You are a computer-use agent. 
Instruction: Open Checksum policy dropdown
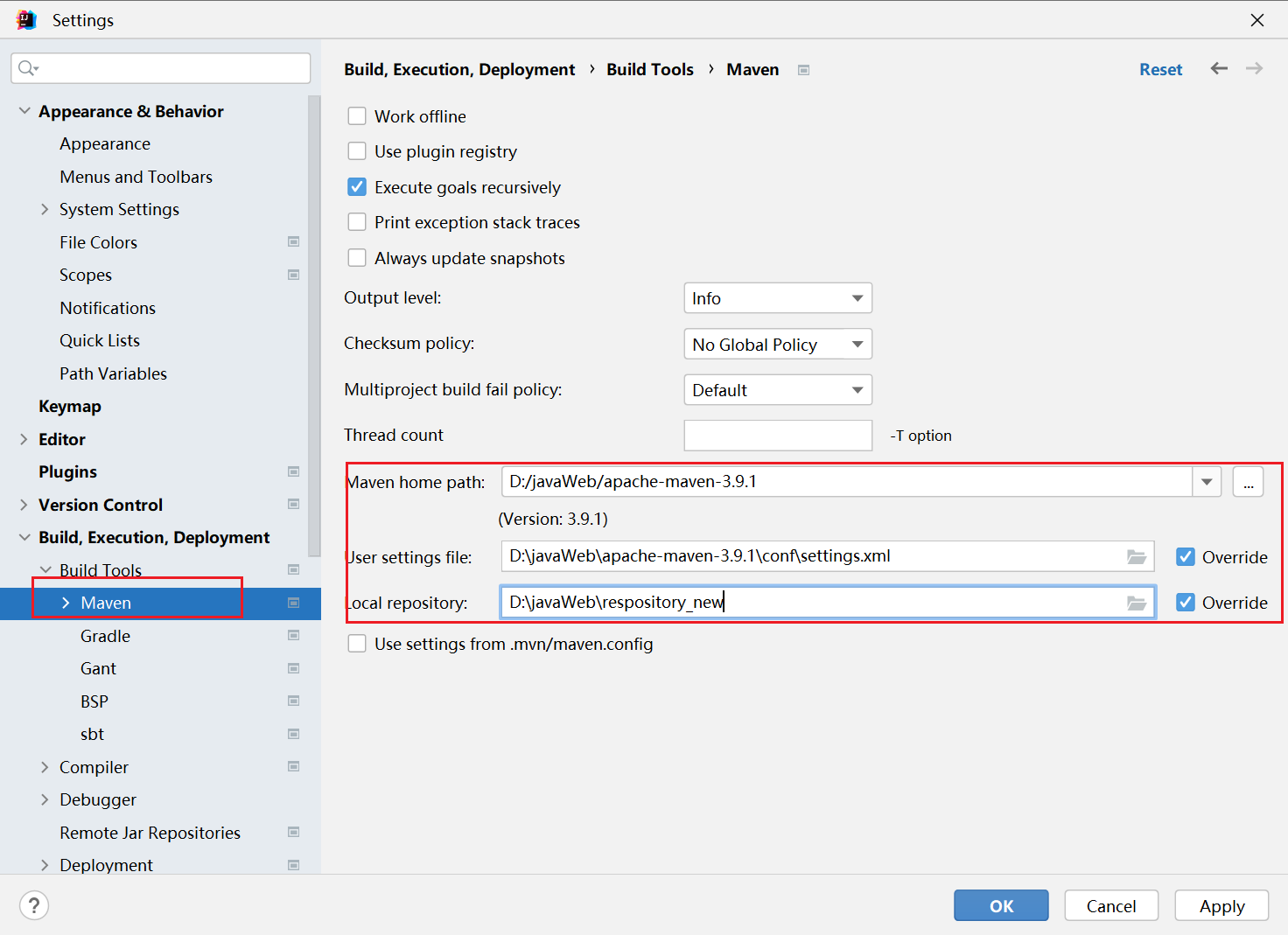pyautogui.click(x=778, y=344)
